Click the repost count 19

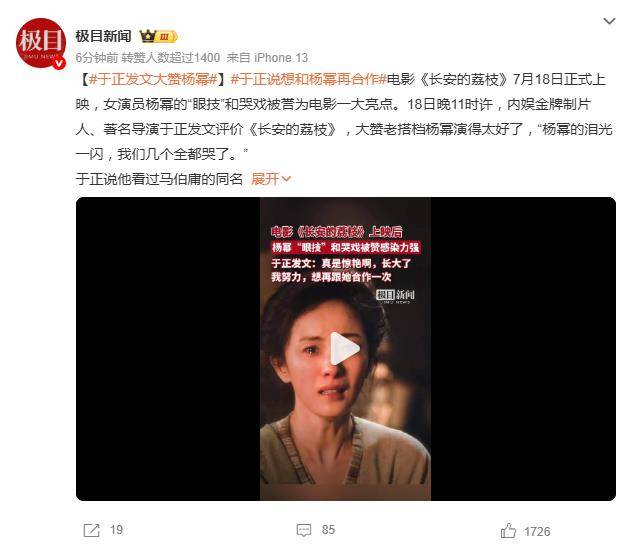coord(116,530)
